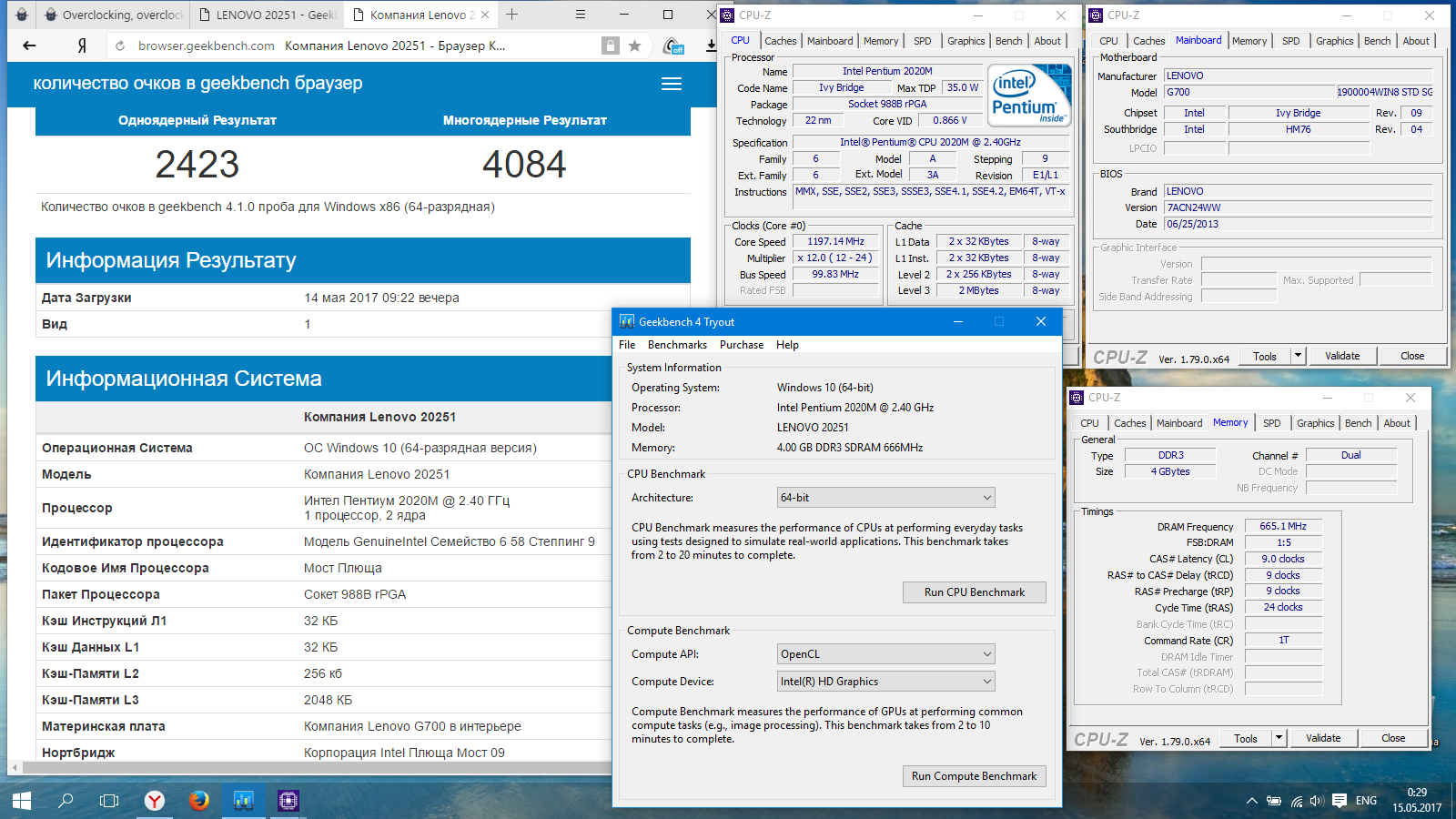
Task: Open the Help menu in Geekbench 4
Action: click(x=787, y=345)
